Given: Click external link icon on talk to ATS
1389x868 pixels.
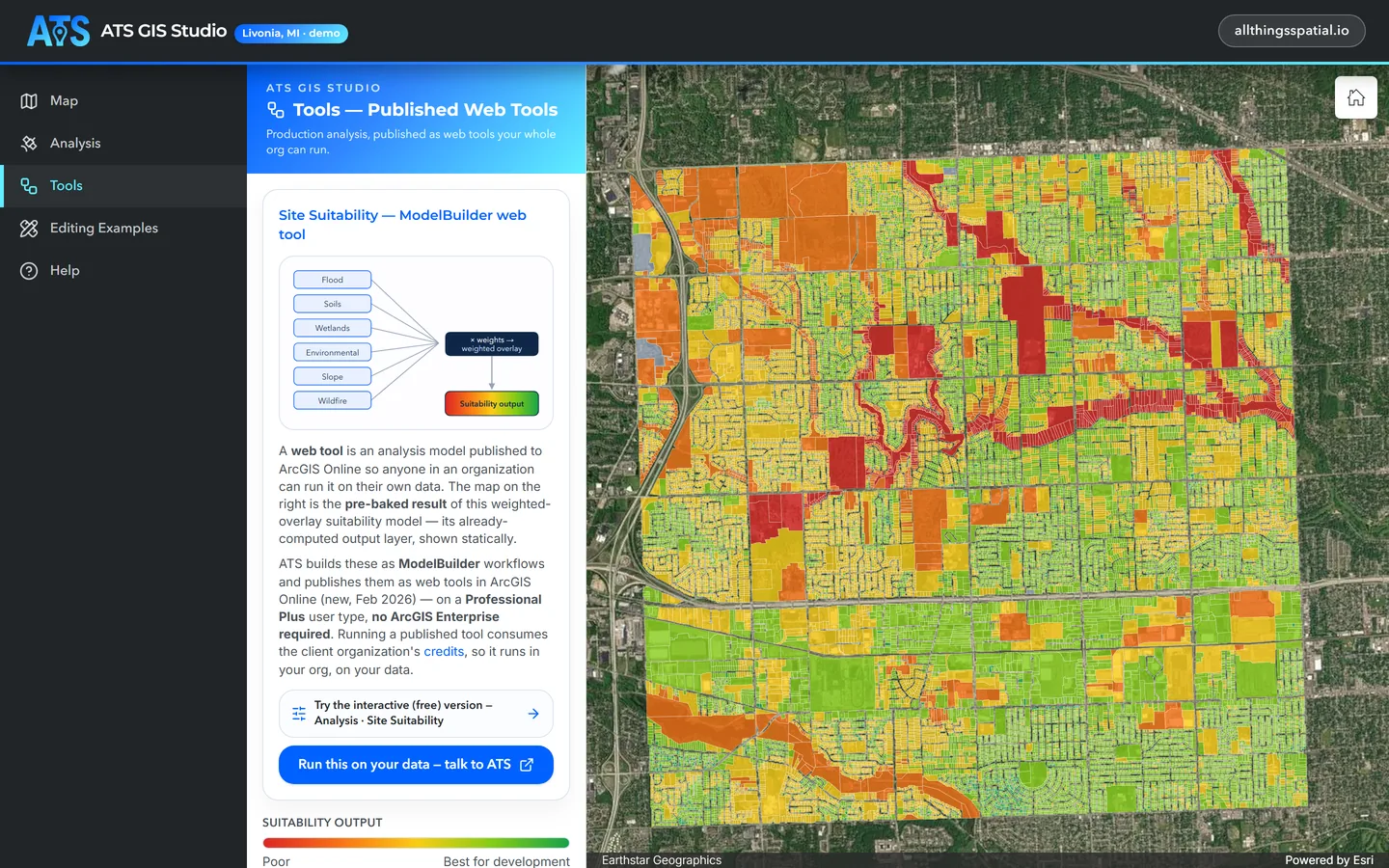Looking at the screenshot, I should (527, 765).
